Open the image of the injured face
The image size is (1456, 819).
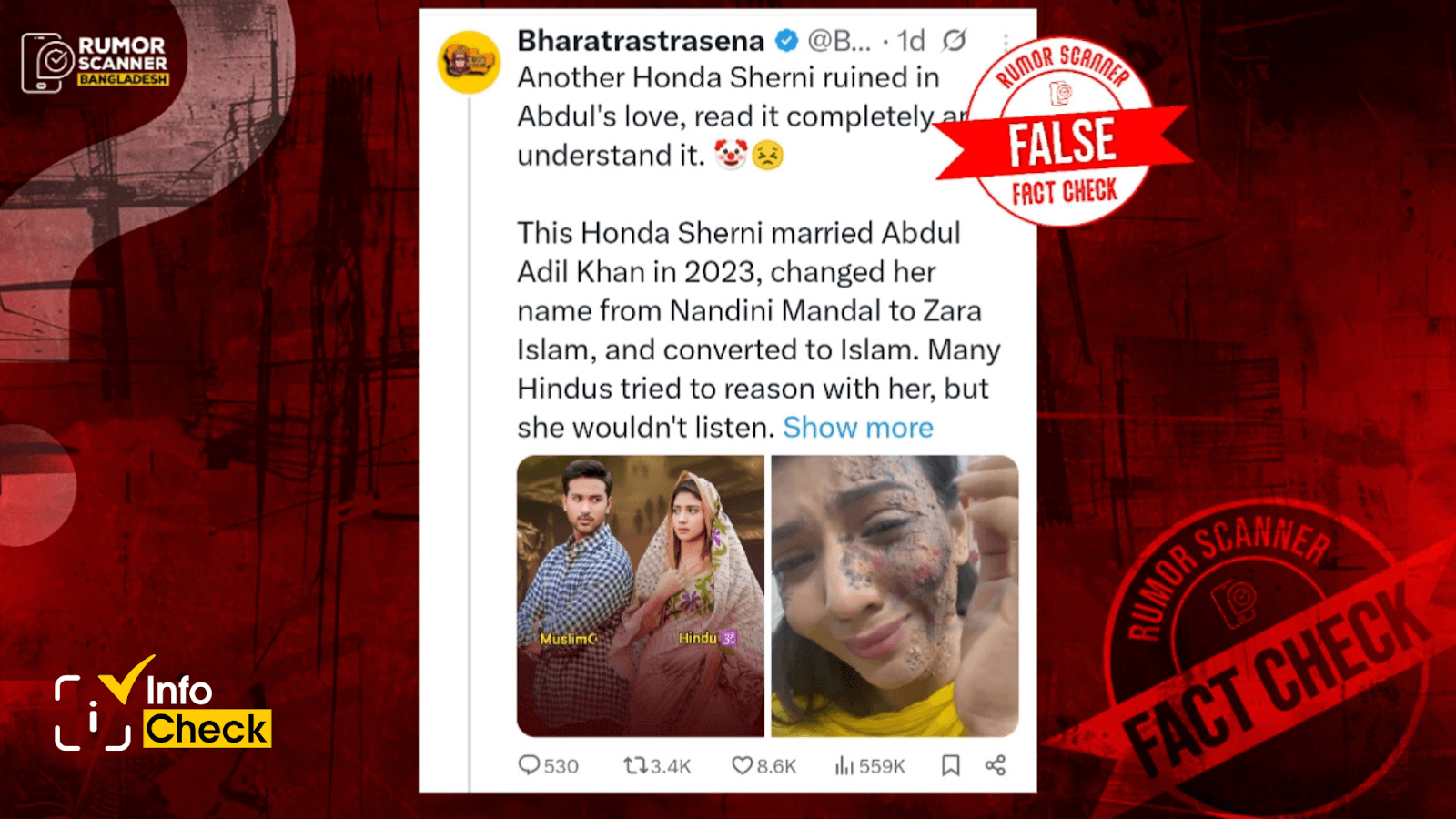[x=895, y=596]
